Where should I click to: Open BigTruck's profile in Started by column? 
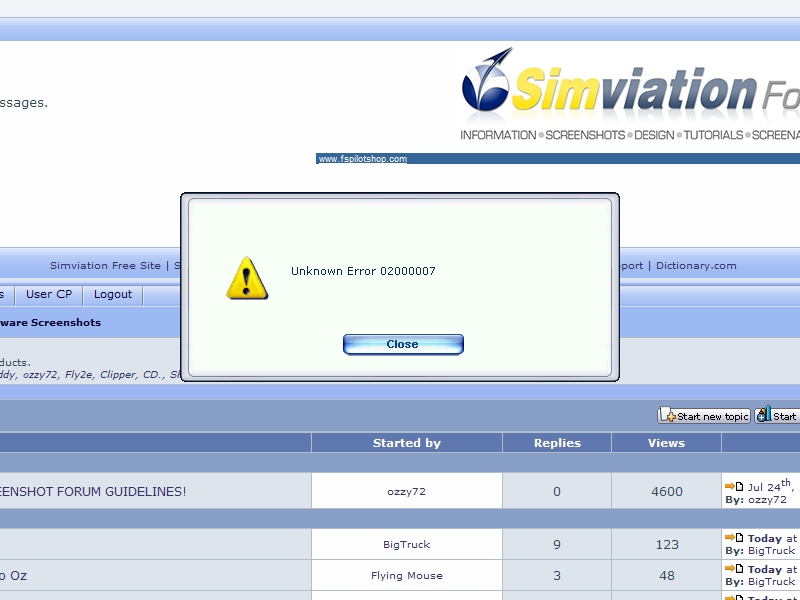pos(406,545)
